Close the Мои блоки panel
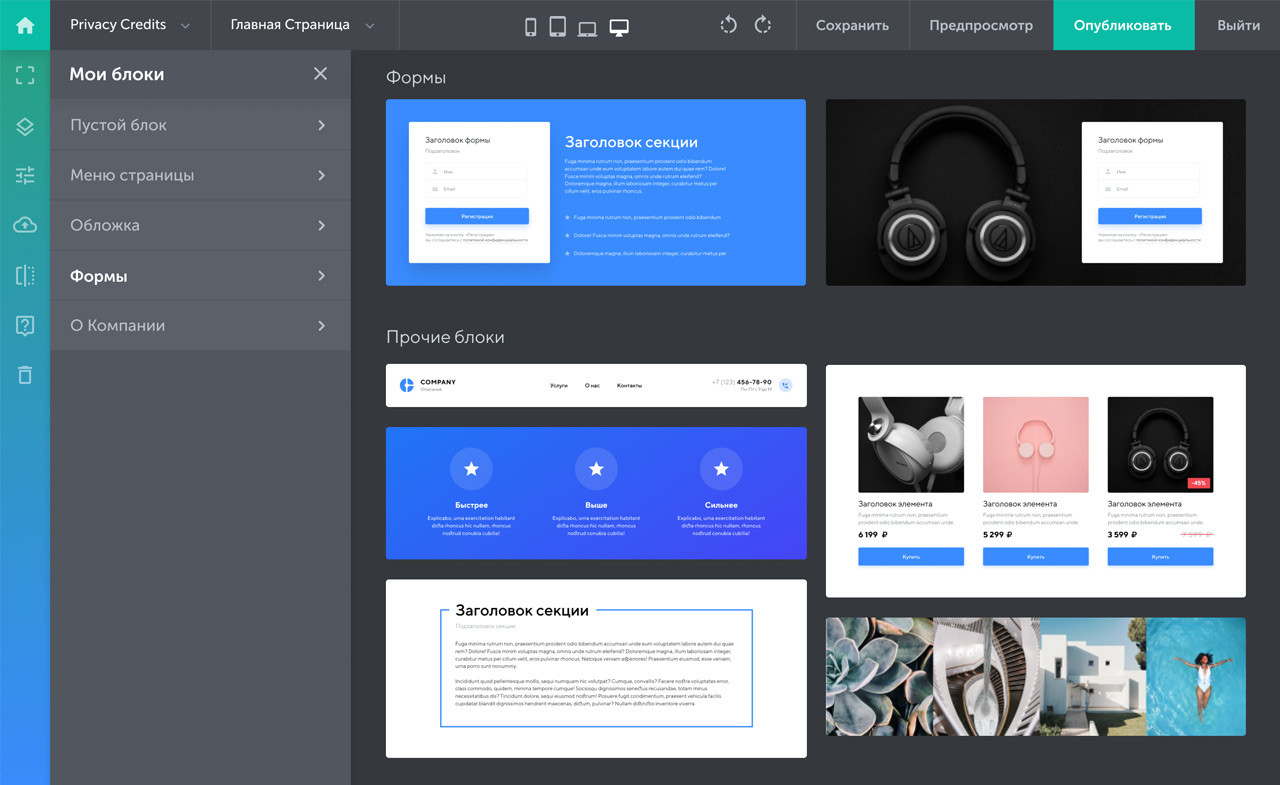Viewport: 1280px width, 785px height. 320,74
